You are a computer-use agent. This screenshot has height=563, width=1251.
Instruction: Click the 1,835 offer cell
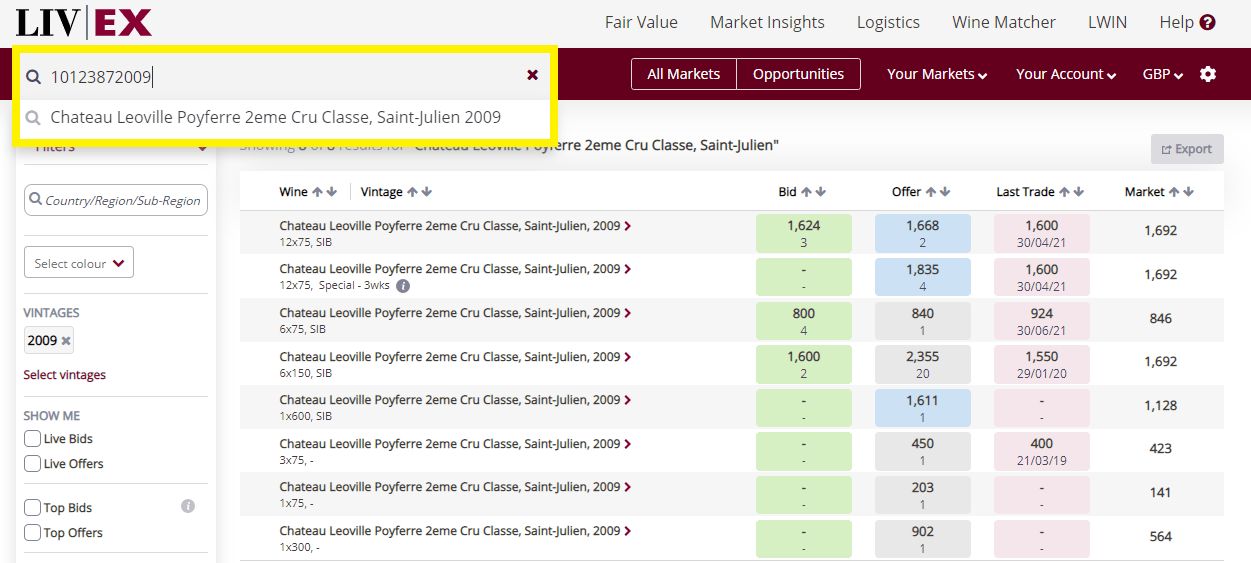point(923,277)
